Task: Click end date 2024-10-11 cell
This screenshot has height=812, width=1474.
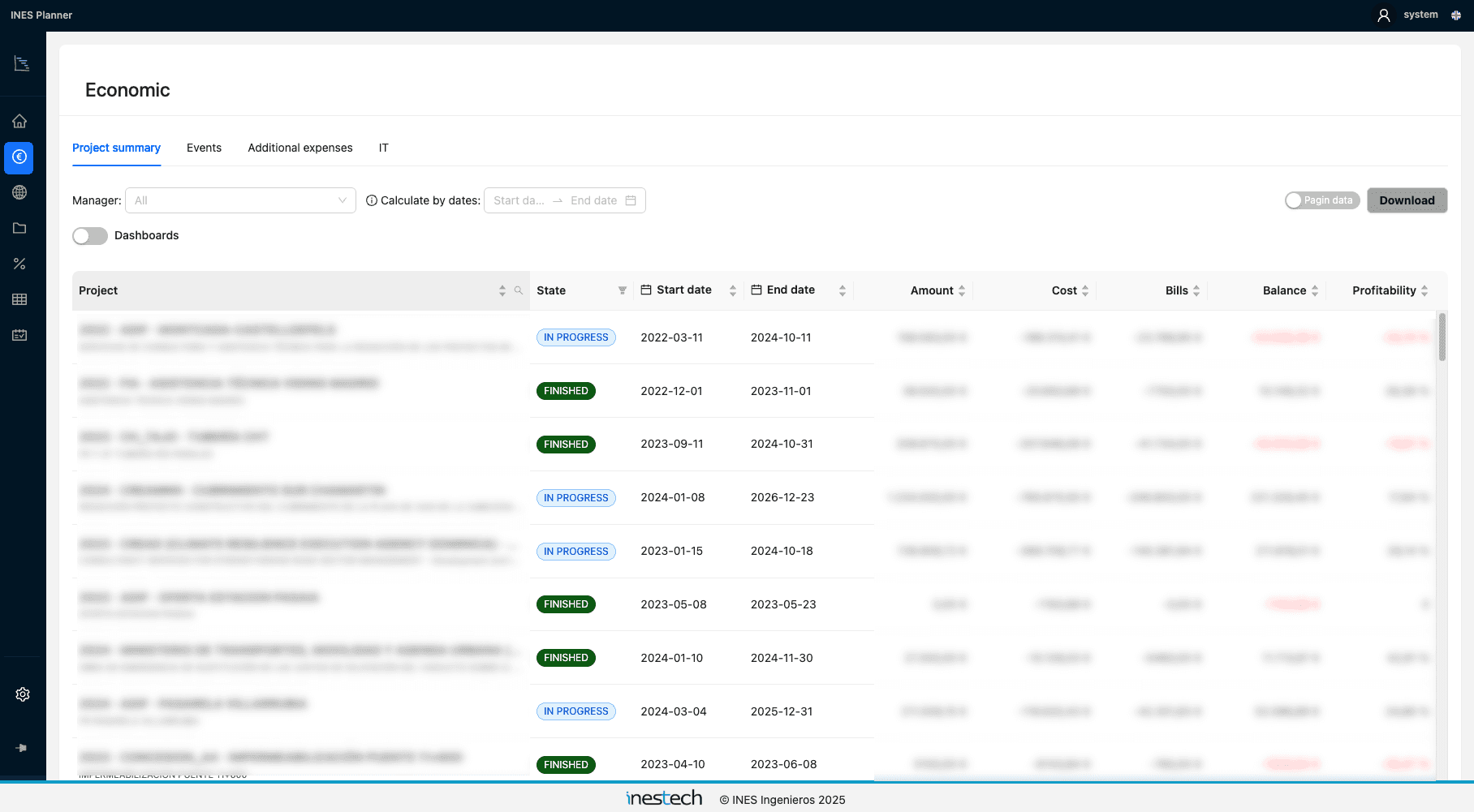Action: (781, 337)
